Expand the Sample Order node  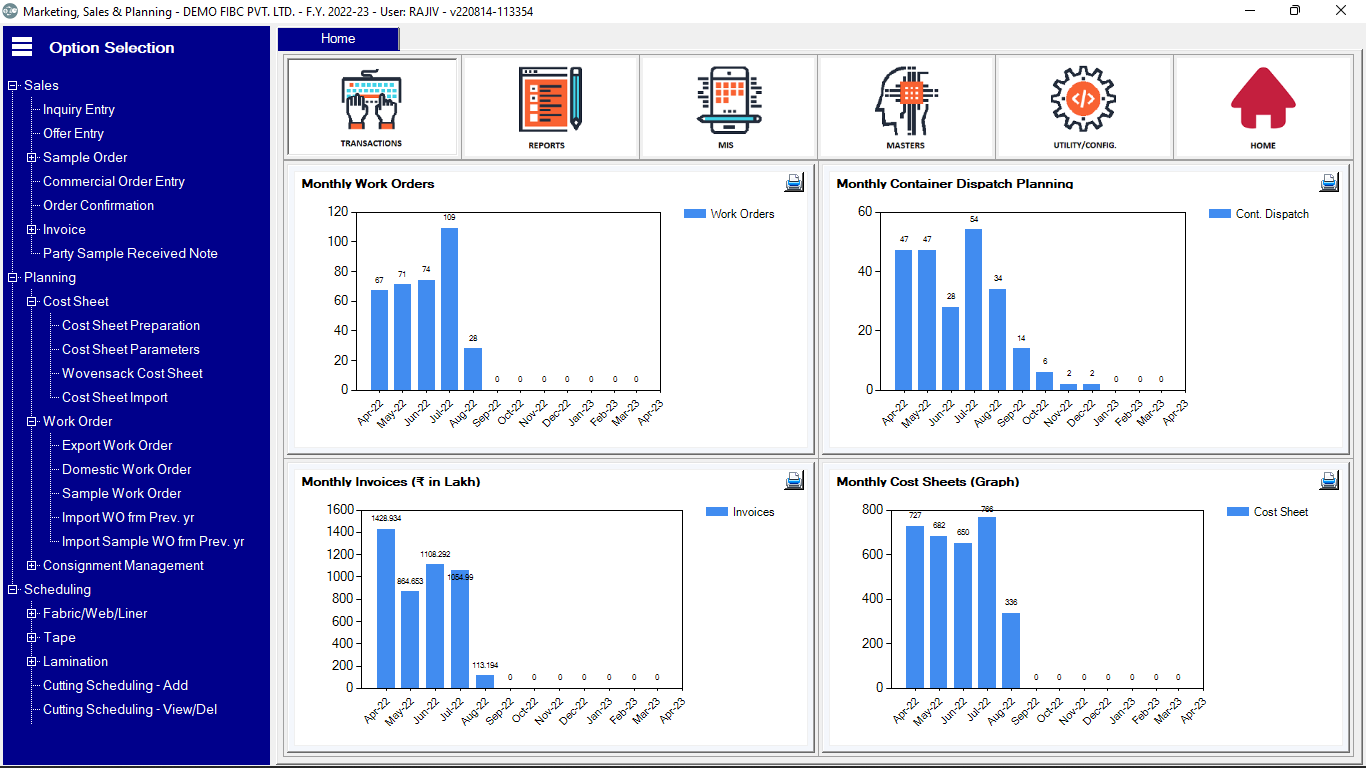(32, 158)
